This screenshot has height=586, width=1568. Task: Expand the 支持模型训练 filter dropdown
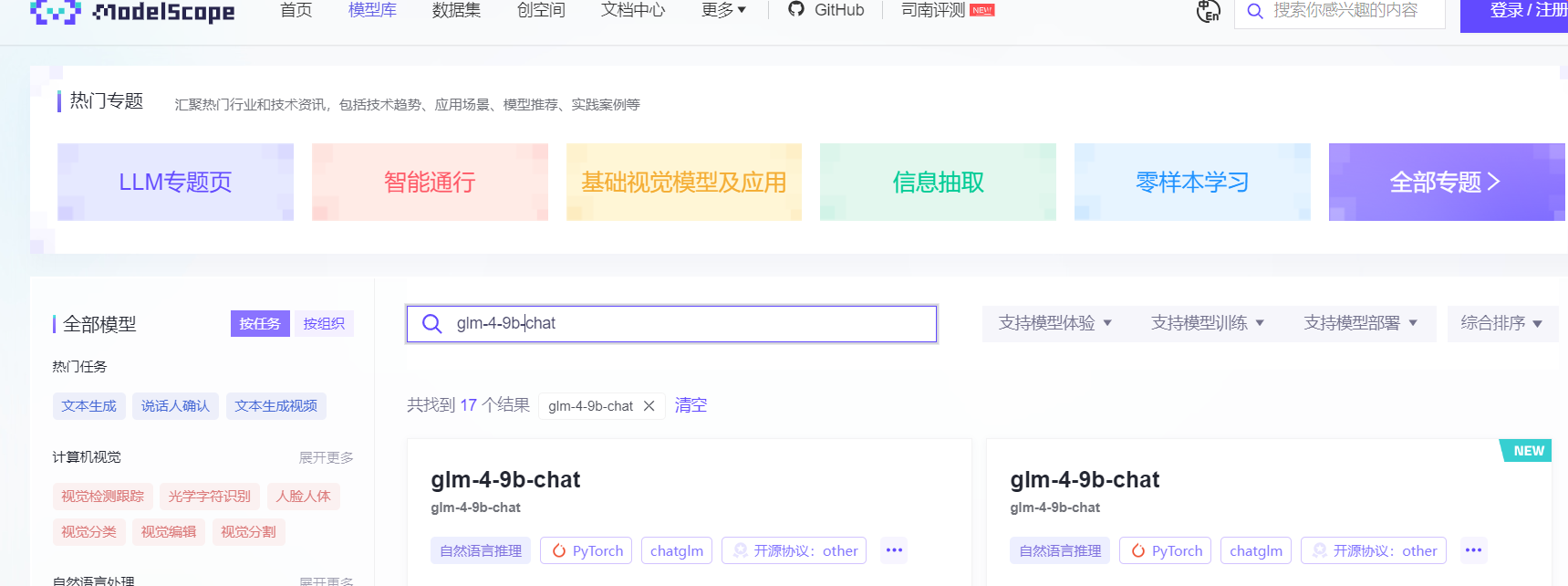[x=1208, y=323]
